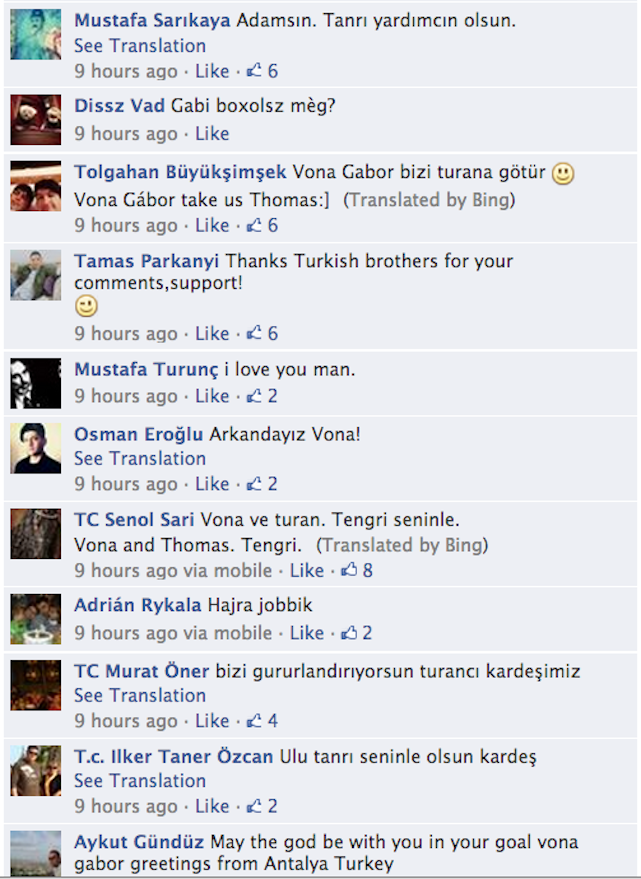Viewport: 641px width, 879px height.
Task: Open the likes count on Tolgahan Büyükşimşek's comment
Action: [x=262, y=225]
